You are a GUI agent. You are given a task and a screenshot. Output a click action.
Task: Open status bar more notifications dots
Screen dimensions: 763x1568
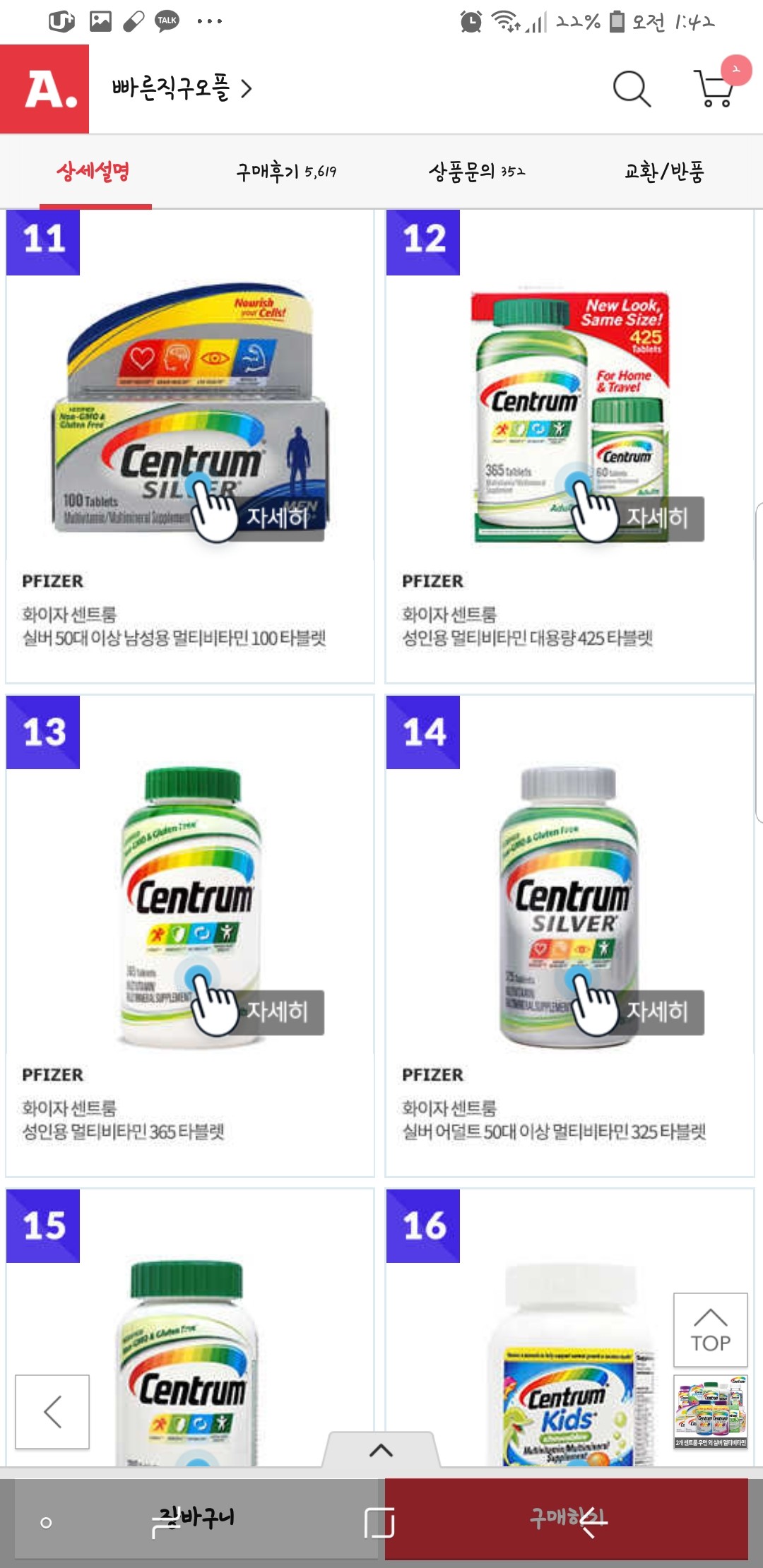[210, 21]
